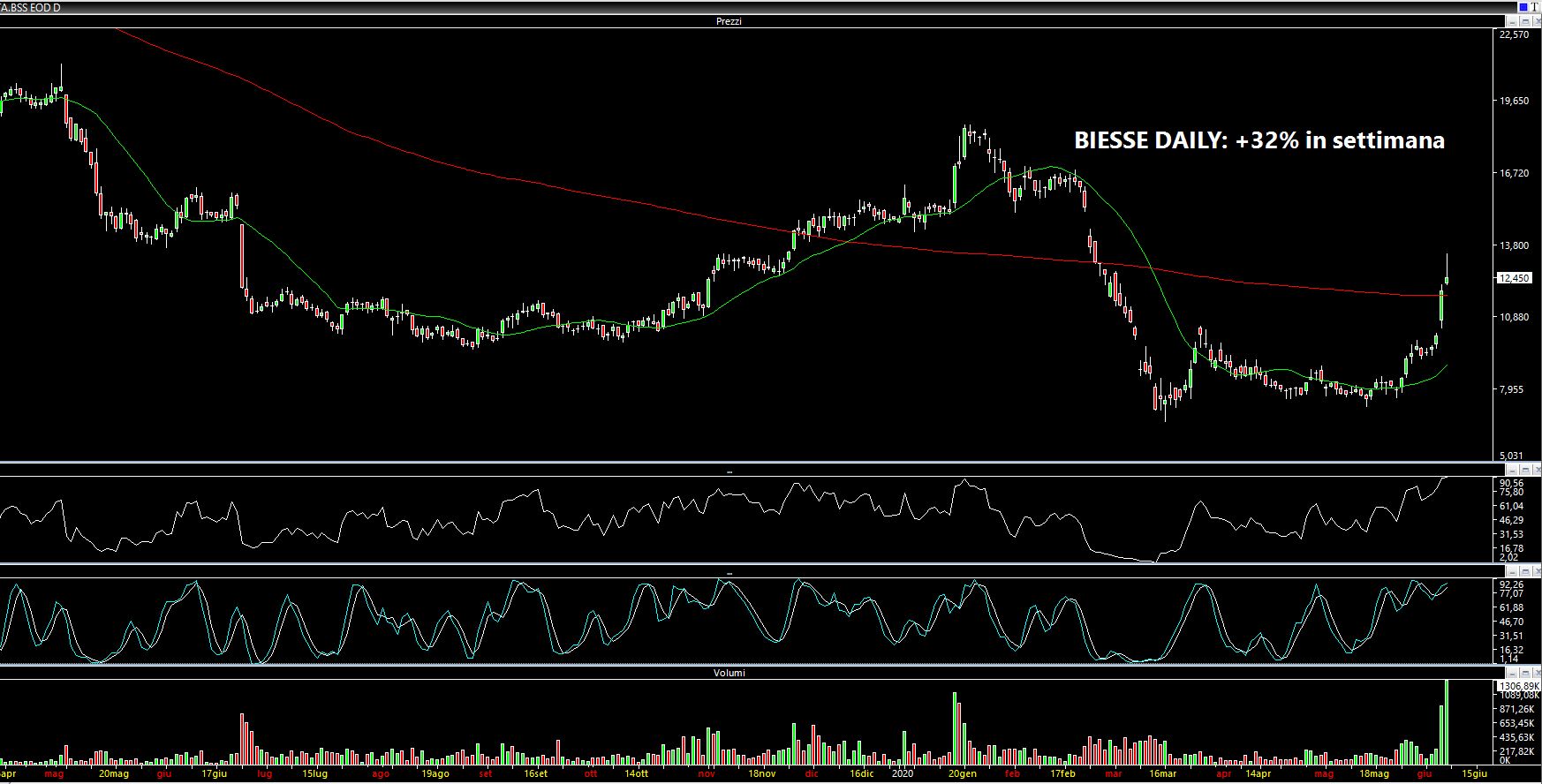Click the 15giu date label
Screen dimensions: 1542x784
coord(1474,773)
